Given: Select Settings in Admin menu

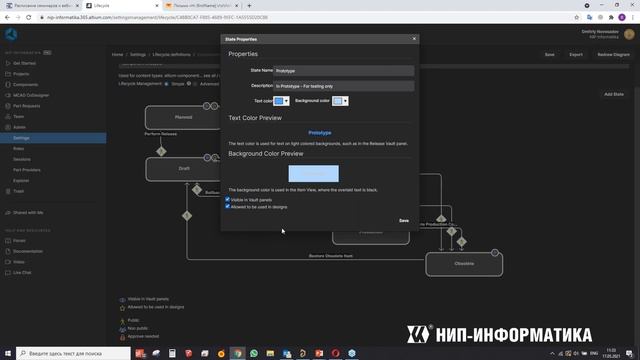Looking at the screenshot, I should (53, 138).
